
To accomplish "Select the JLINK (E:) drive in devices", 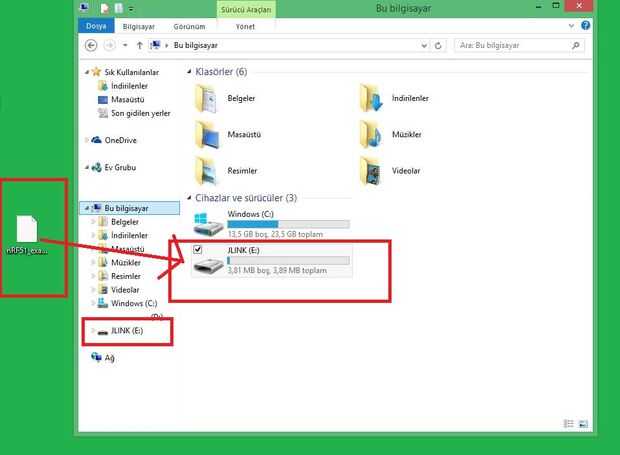I will (272, 261).
